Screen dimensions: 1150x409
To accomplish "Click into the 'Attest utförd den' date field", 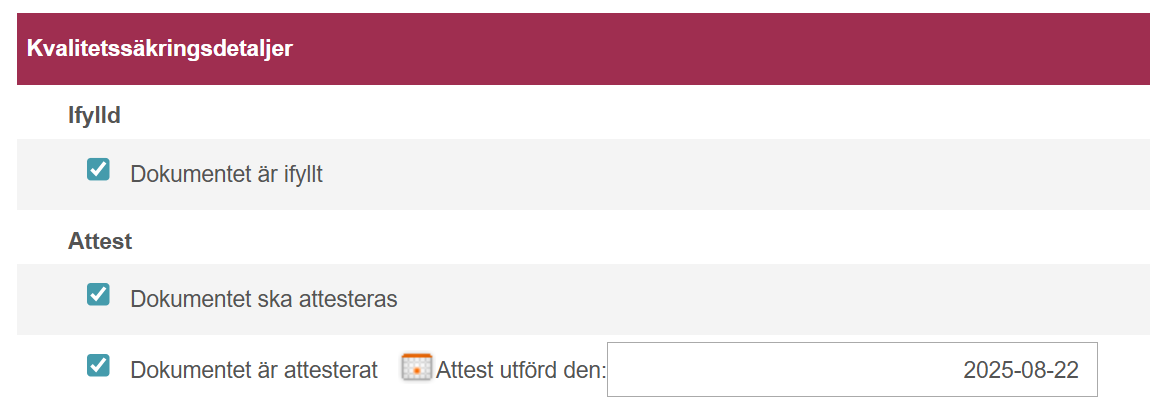I will [852, 369].
